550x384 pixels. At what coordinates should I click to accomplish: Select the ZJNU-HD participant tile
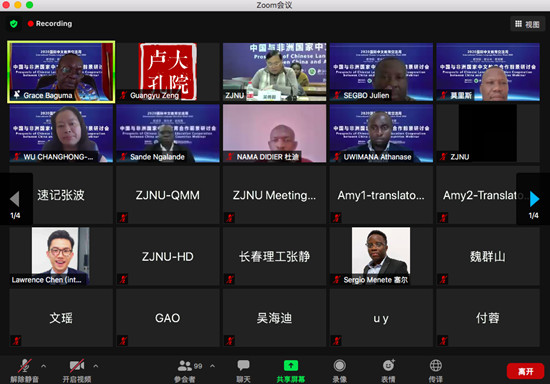point(168,256)
